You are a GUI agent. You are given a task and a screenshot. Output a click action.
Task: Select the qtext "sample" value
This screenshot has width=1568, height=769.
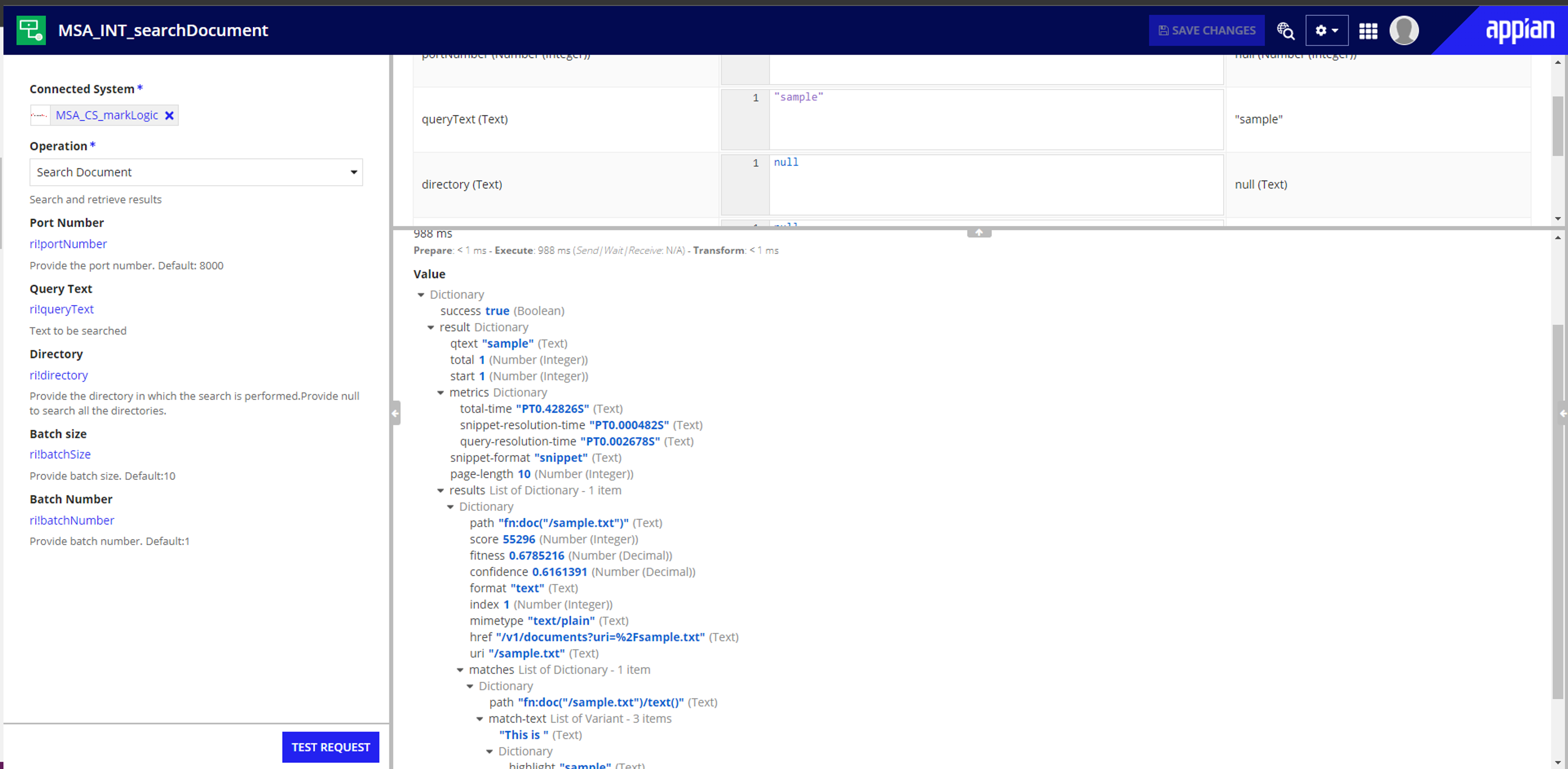pos(508,343)
